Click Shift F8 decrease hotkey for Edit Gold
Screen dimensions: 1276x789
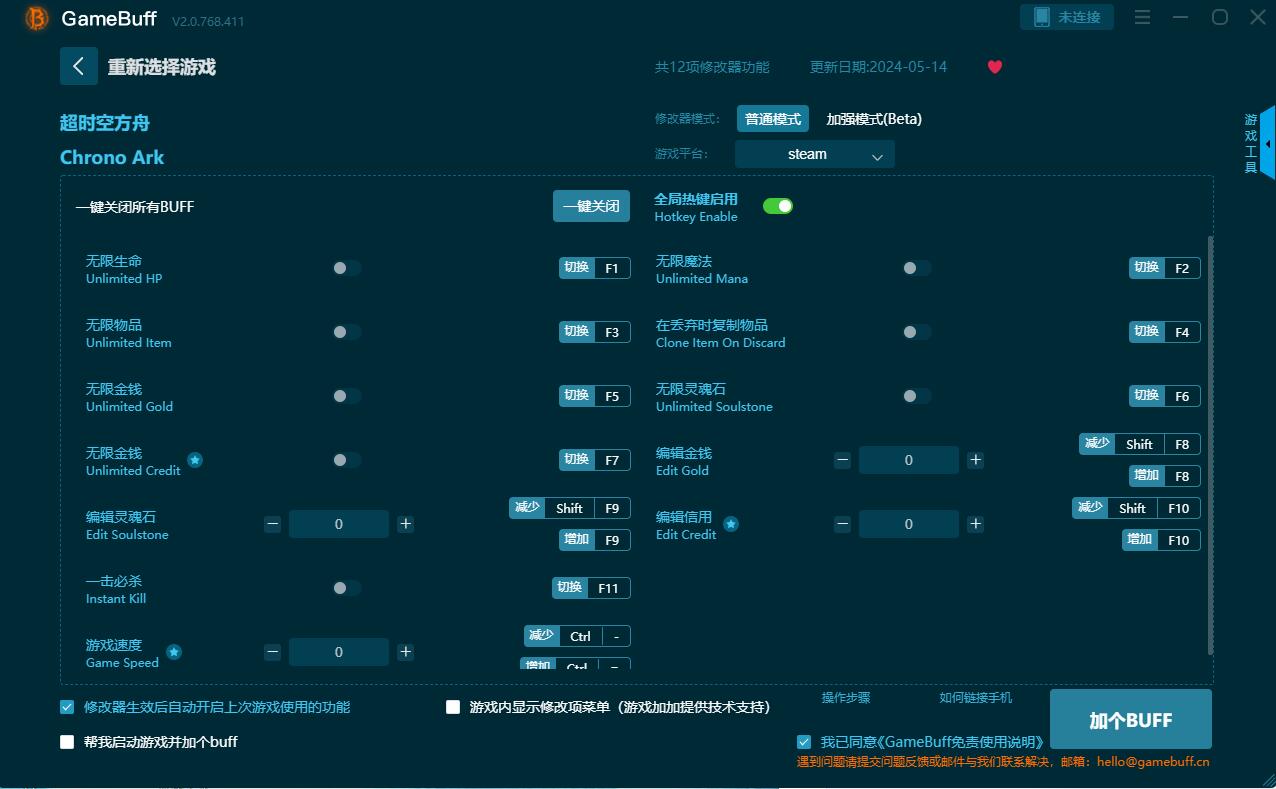click(x=1140, y=444)
